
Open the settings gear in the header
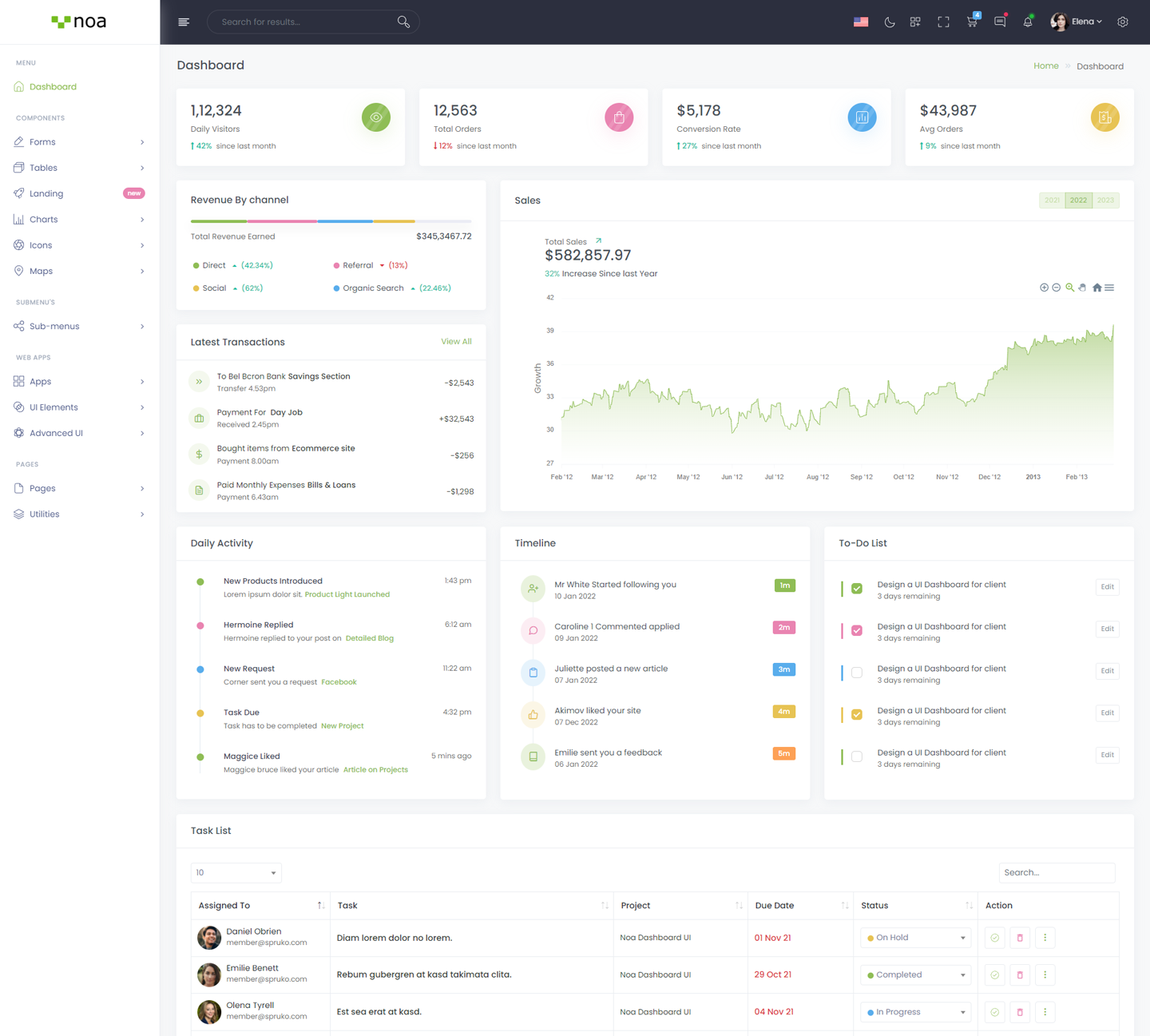[x=1122, y=22]
